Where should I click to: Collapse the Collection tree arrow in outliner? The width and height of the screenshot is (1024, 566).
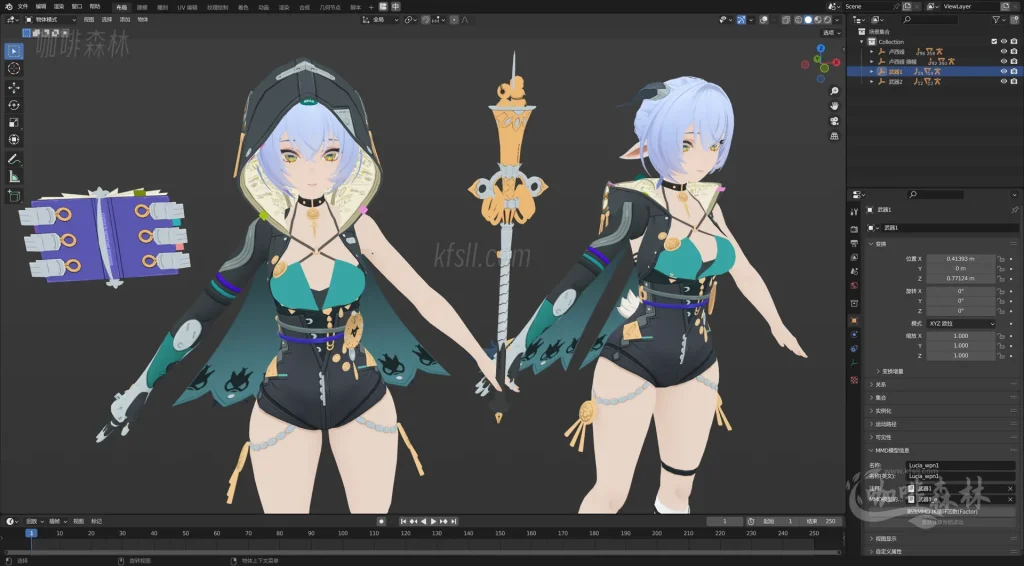click(862, 41)
